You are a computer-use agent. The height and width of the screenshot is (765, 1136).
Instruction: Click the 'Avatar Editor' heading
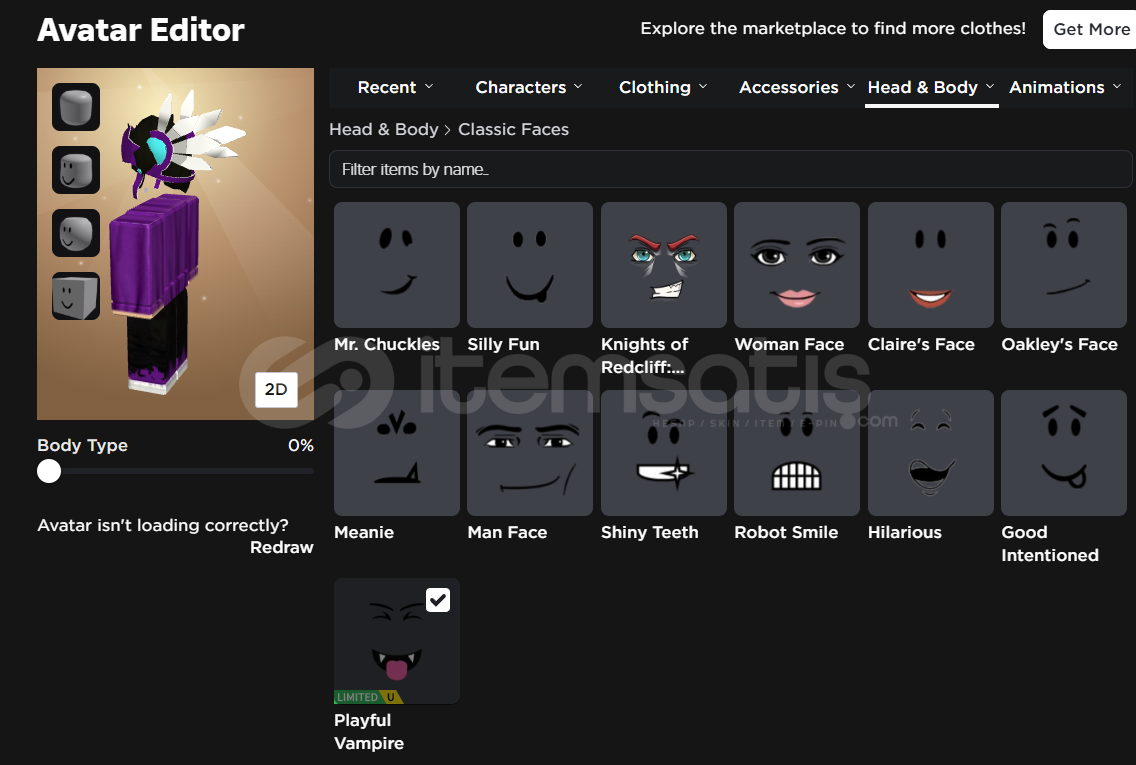141,30
